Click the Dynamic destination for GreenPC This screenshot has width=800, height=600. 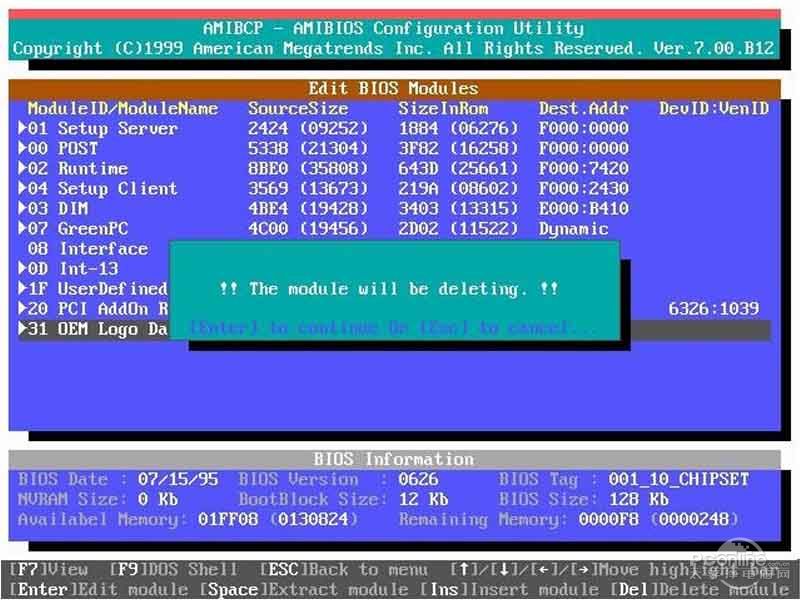point(573,229)
